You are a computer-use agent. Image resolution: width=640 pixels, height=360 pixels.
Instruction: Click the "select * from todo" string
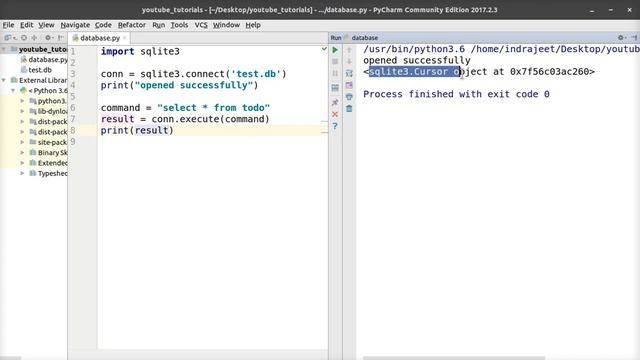pos(213,108)
